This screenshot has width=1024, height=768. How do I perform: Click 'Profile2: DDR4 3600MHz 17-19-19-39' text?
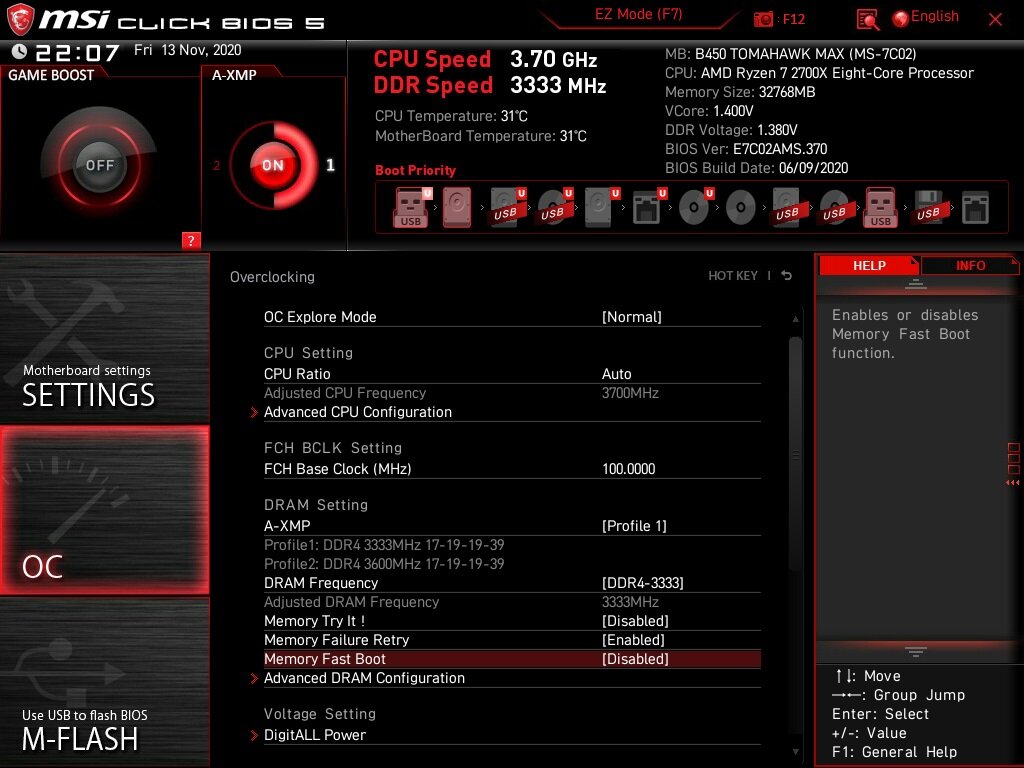[384, 564]
